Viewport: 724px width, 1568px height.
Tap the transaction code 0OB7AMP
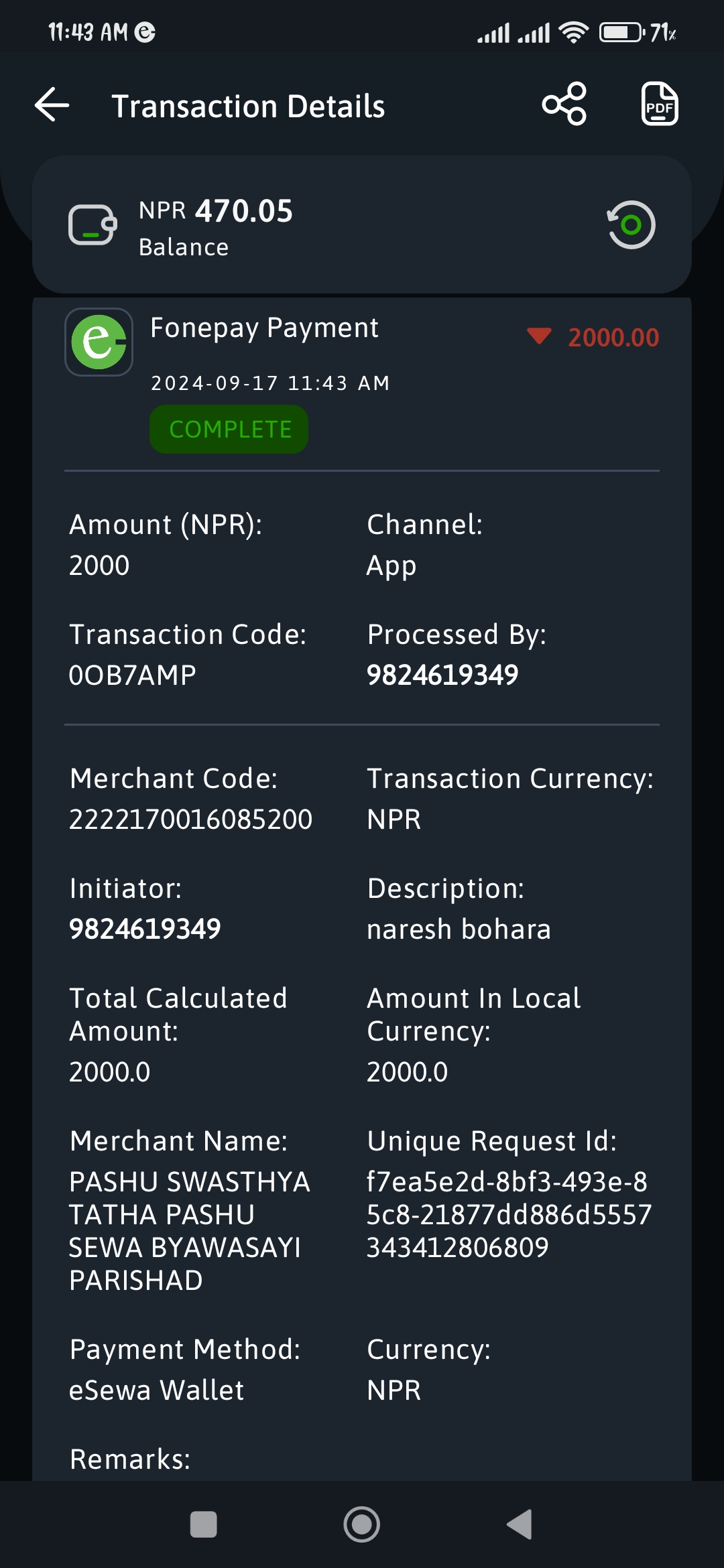pyautogui.click(x=132, y=675)
